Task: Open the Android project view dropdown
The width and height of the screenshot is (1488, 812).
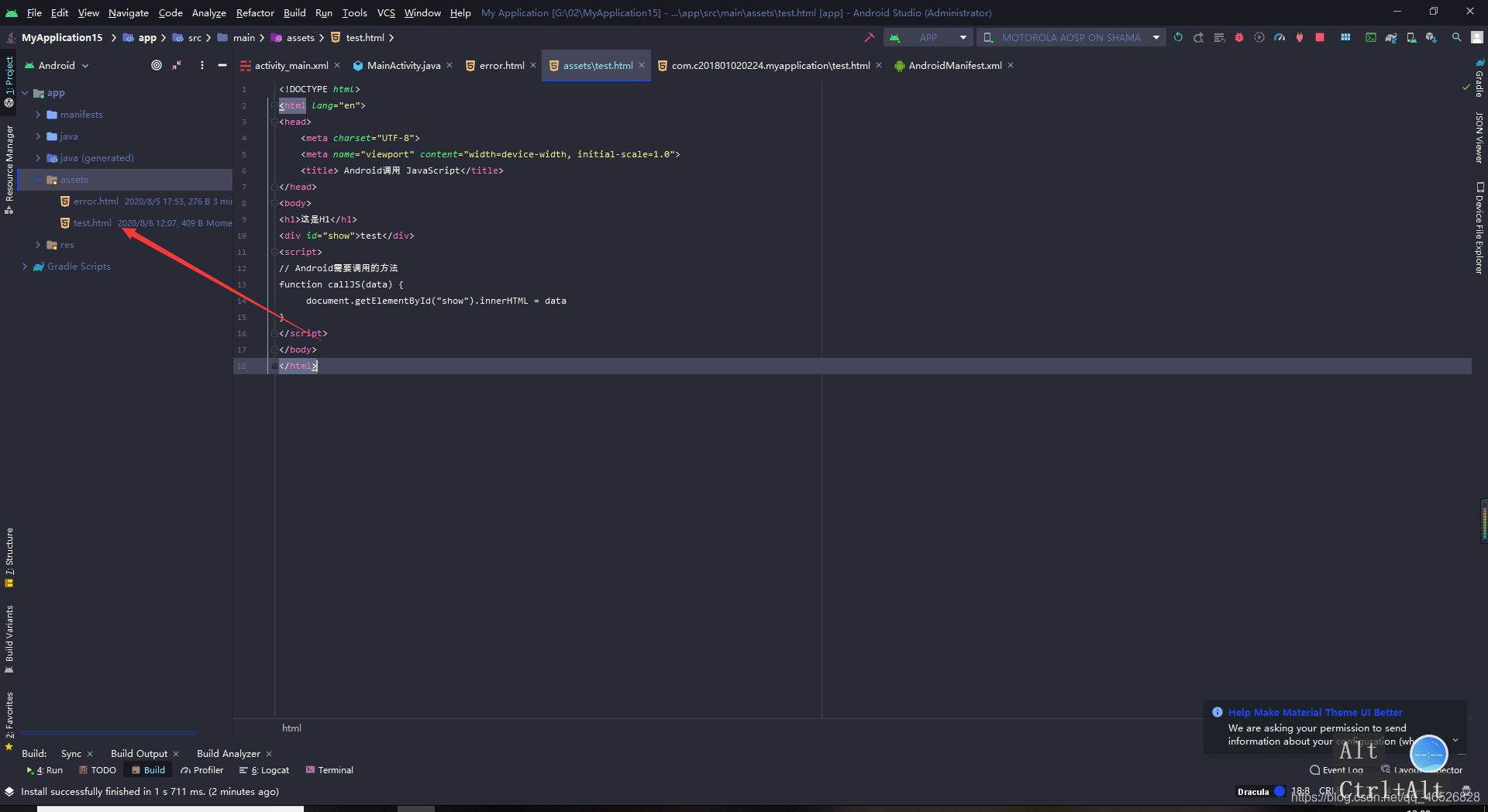Action: click(x=57, y=65)
